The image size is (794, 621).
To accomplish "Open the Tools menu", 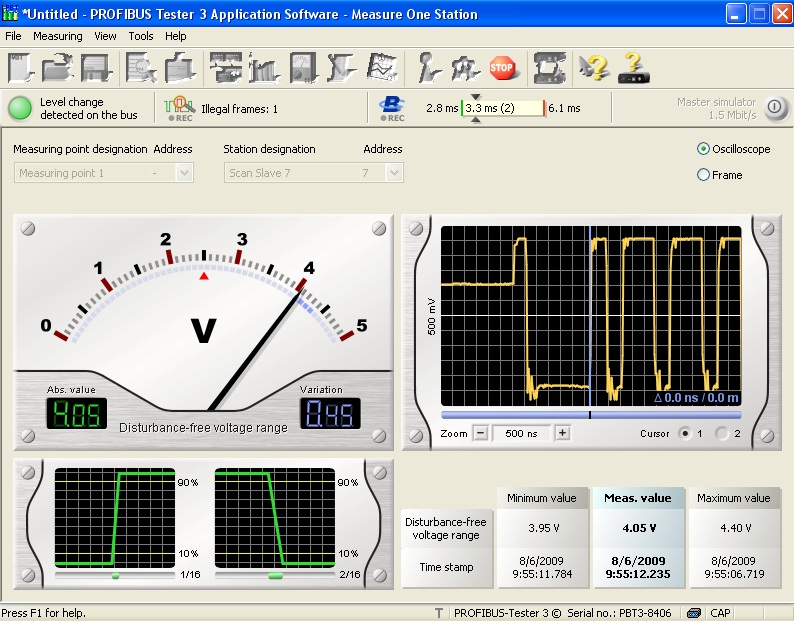I will click(141, 36).
